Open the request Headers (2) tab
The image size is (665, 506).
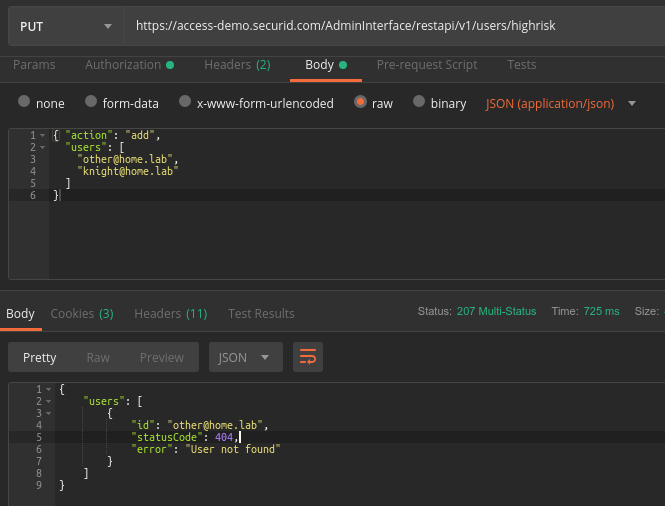(x=237, y=65)
